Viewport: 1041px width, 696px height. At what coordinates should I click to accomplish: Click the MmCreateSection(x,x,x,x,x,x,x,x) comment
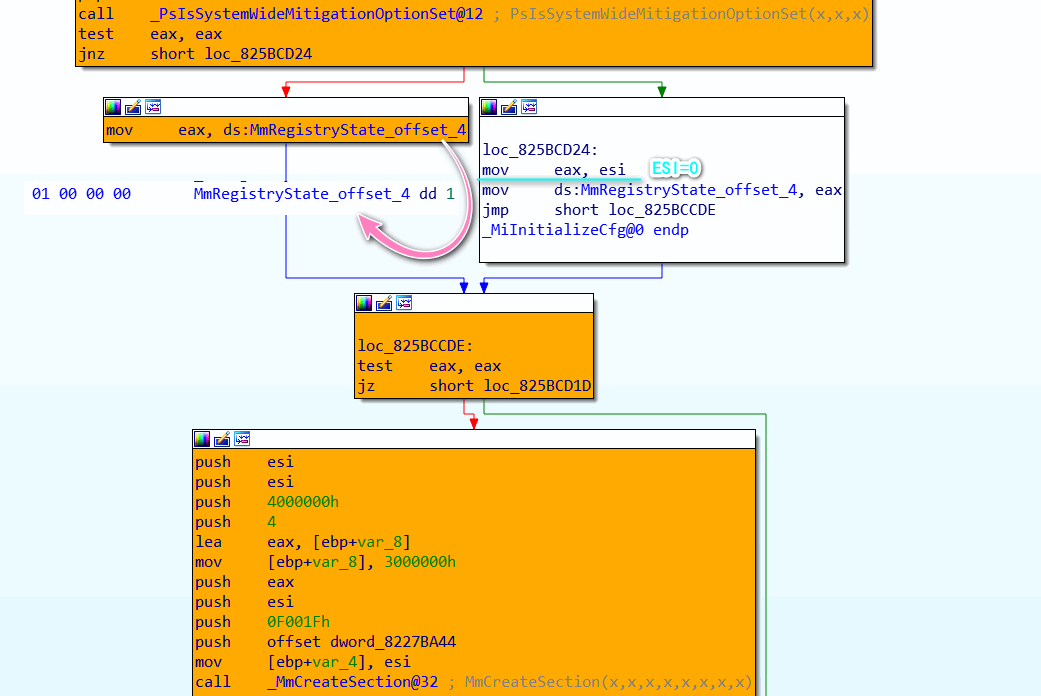pos(608,681)
